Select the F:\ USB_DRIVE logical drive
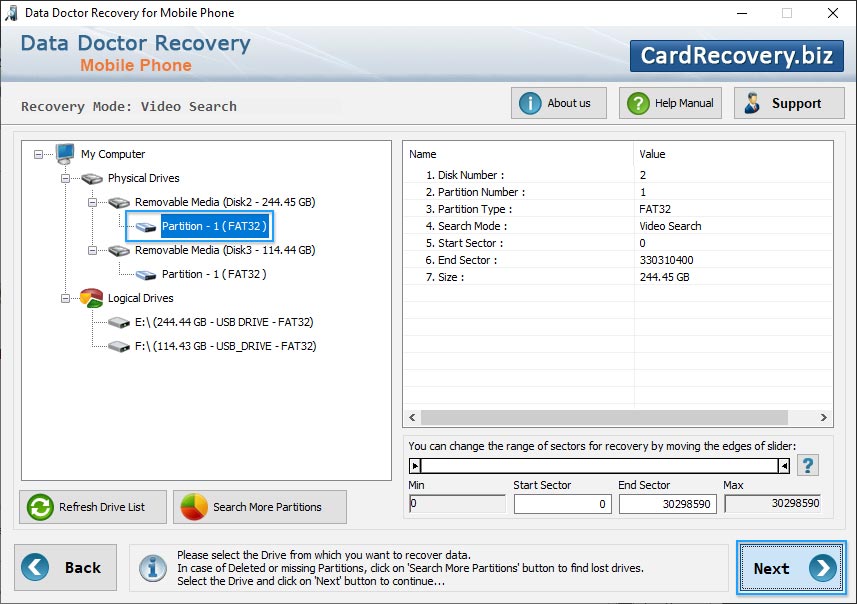Screen dimensions: 857x604 tap(226, 347)
